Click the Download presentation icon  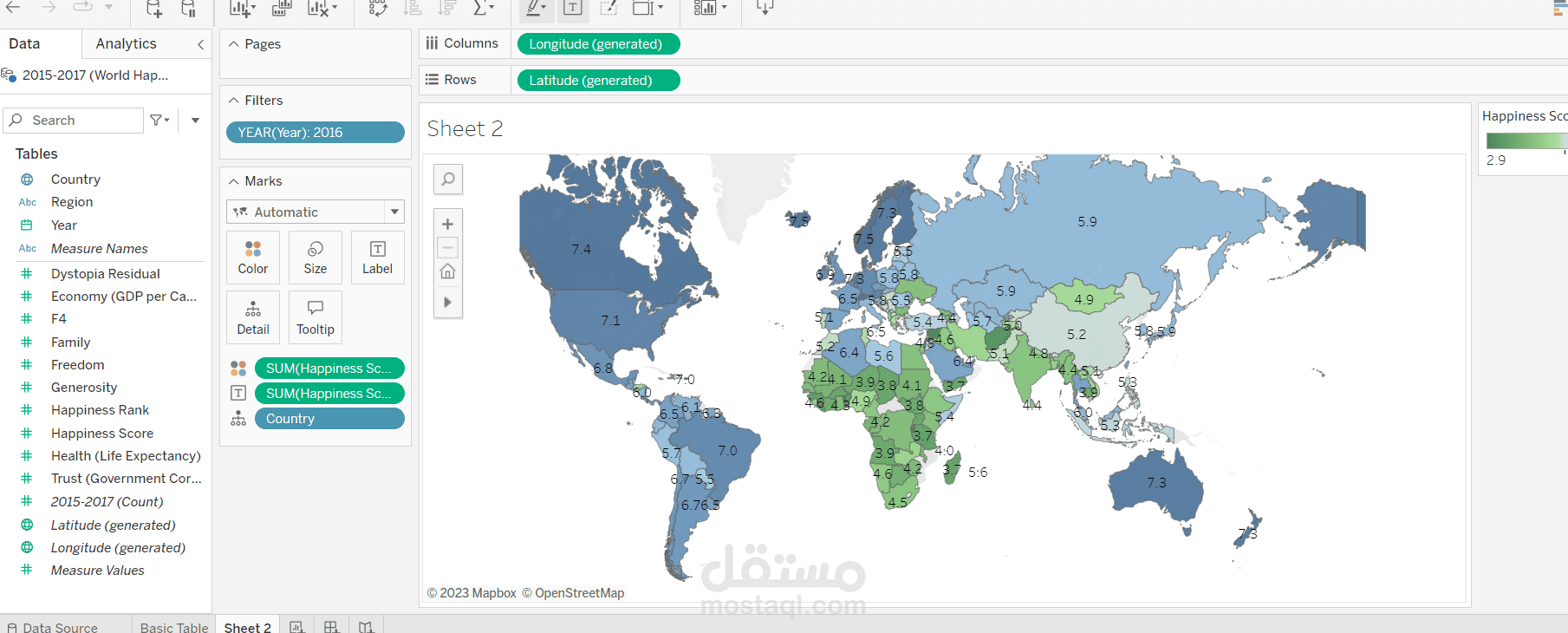[x=764, y=9]
